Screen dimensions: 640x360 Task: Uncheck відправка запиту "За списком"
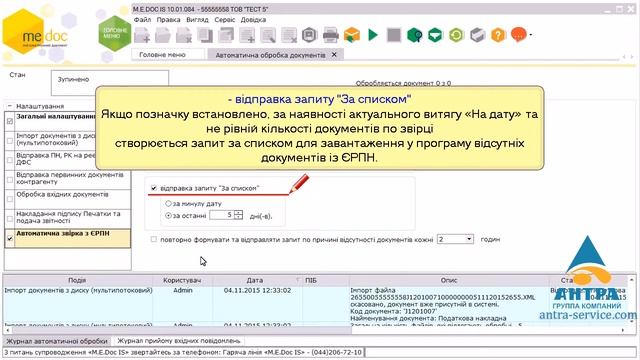tap(154, 188)
